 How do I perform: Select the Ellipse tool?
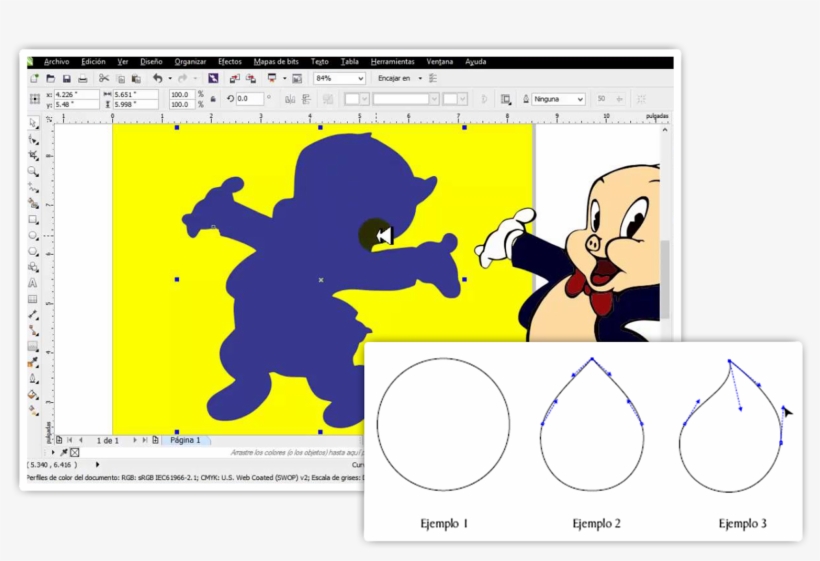(x=33, y=236)
